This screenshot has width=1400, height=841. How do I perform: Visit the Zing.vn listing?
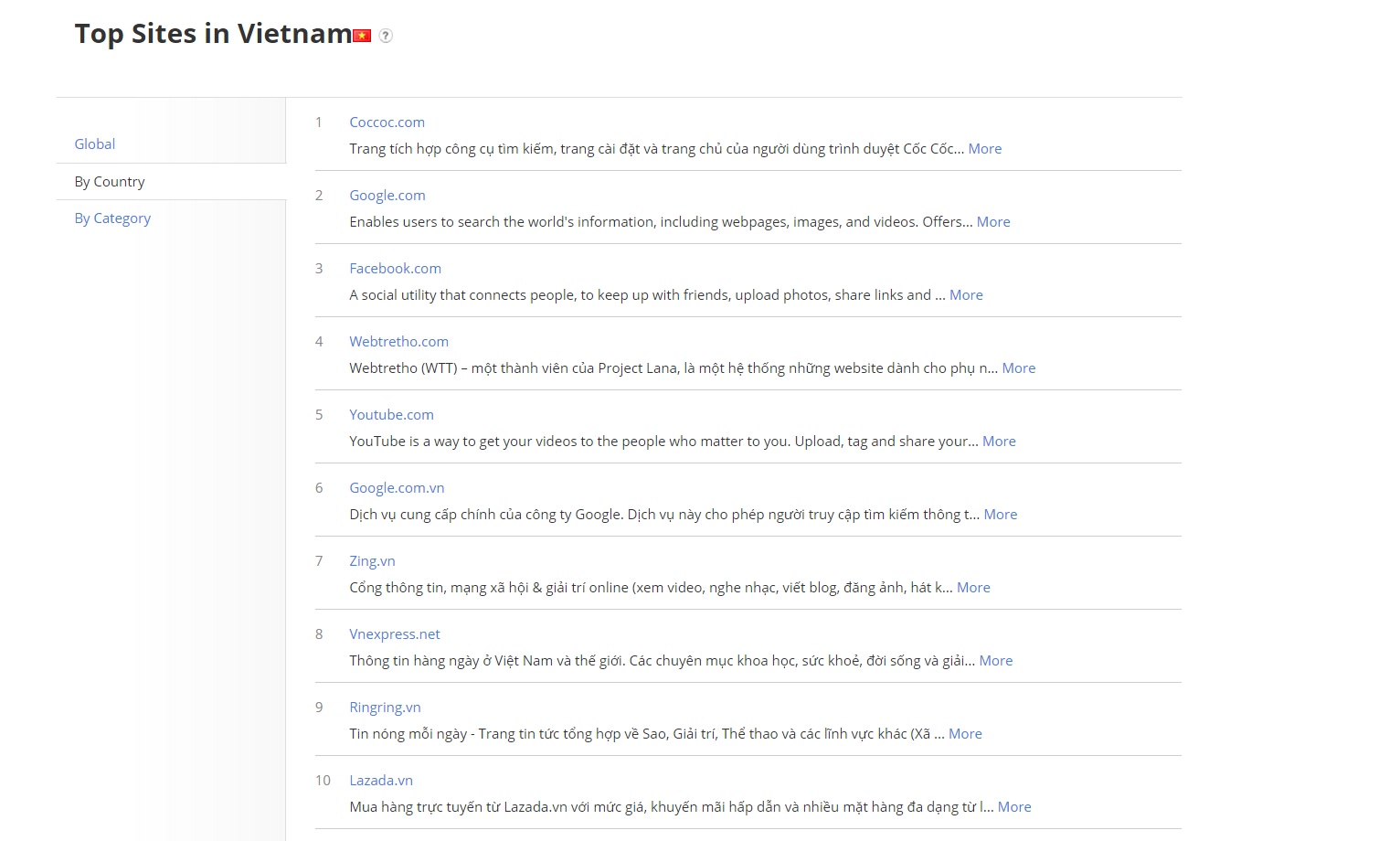[372, 561]
